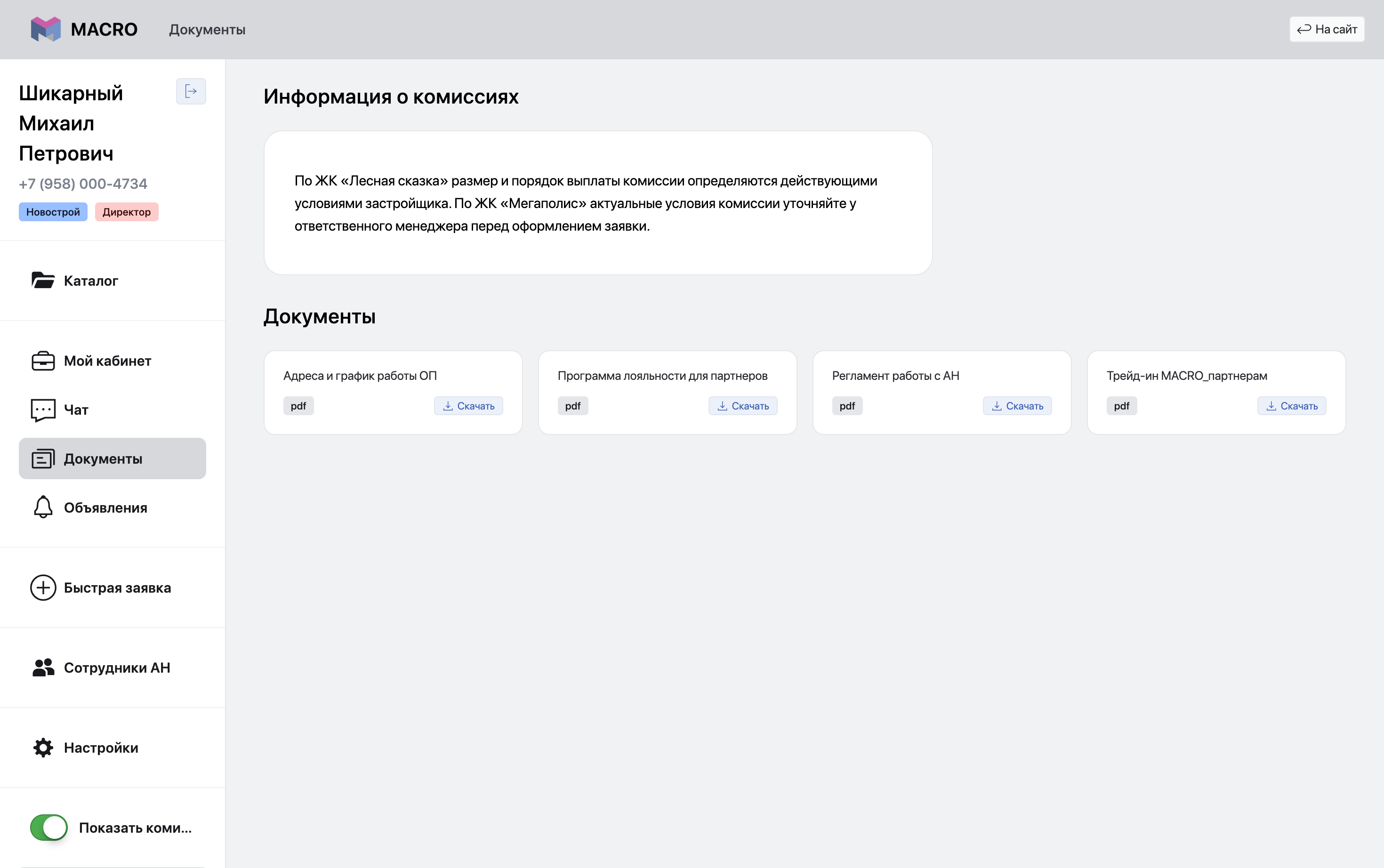Click the Документы sidebar icon
Viewport: 1384px width, 868px height.
(43, 458)
